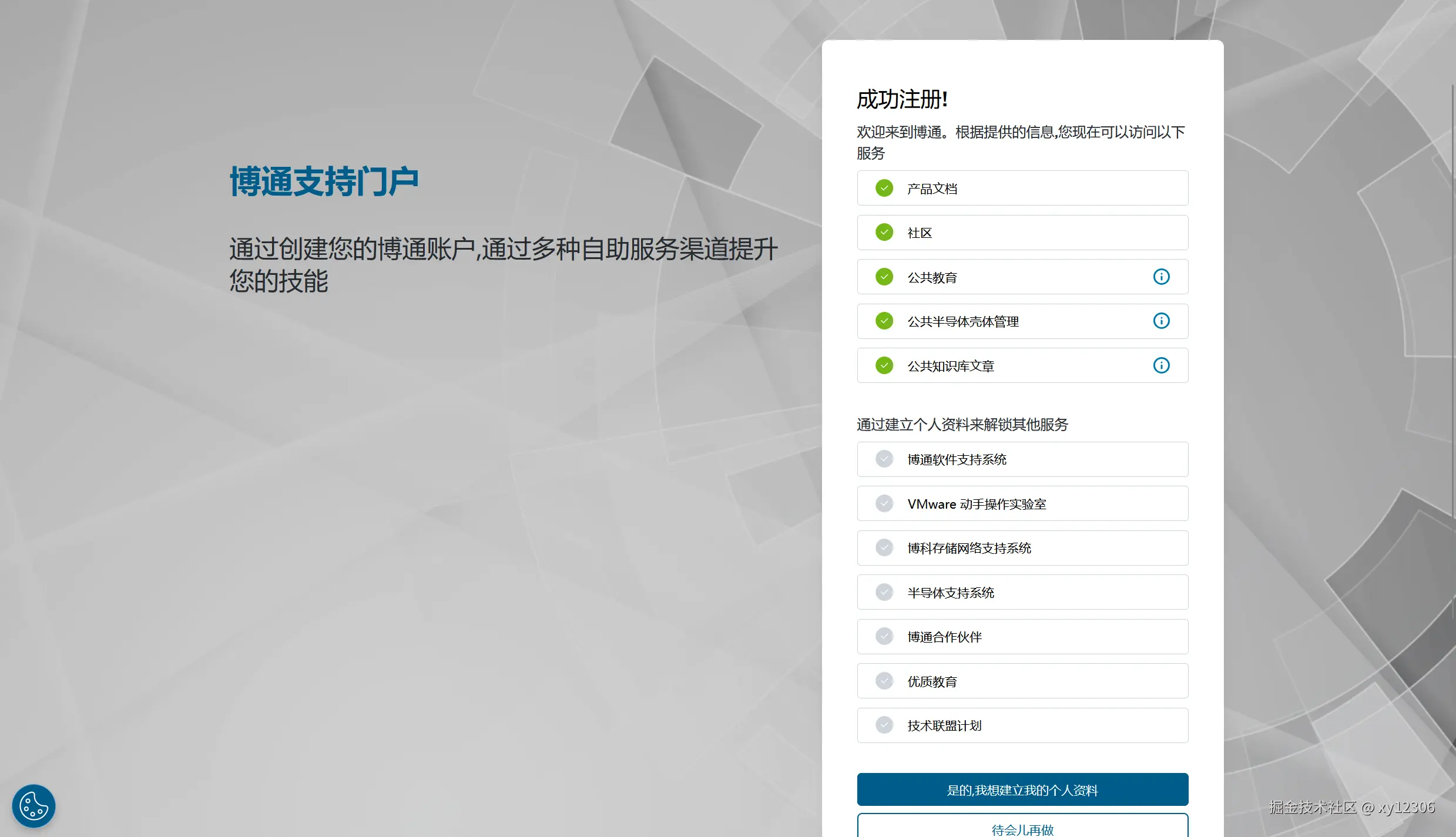Click info icon beside 公共半导体壳体管理
The image size is (1456, 837).
[1161, 321]
